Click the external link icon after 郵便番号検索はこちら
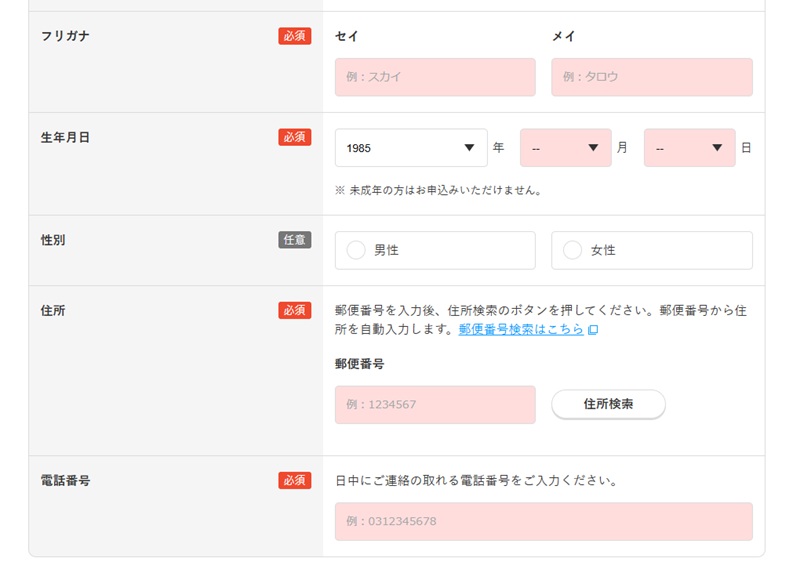800x569 pixels. click(593, 330)
